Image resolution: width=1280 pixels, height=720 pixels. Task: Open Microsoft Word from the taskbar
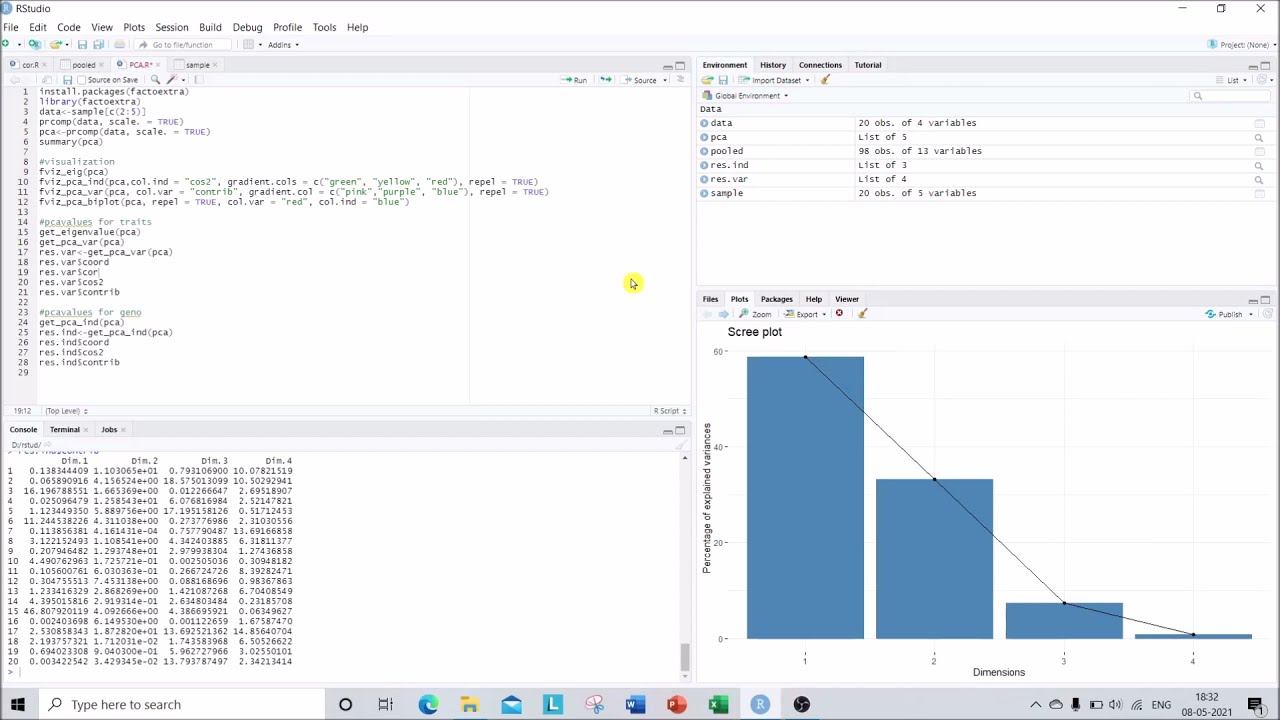click(635, 704)
